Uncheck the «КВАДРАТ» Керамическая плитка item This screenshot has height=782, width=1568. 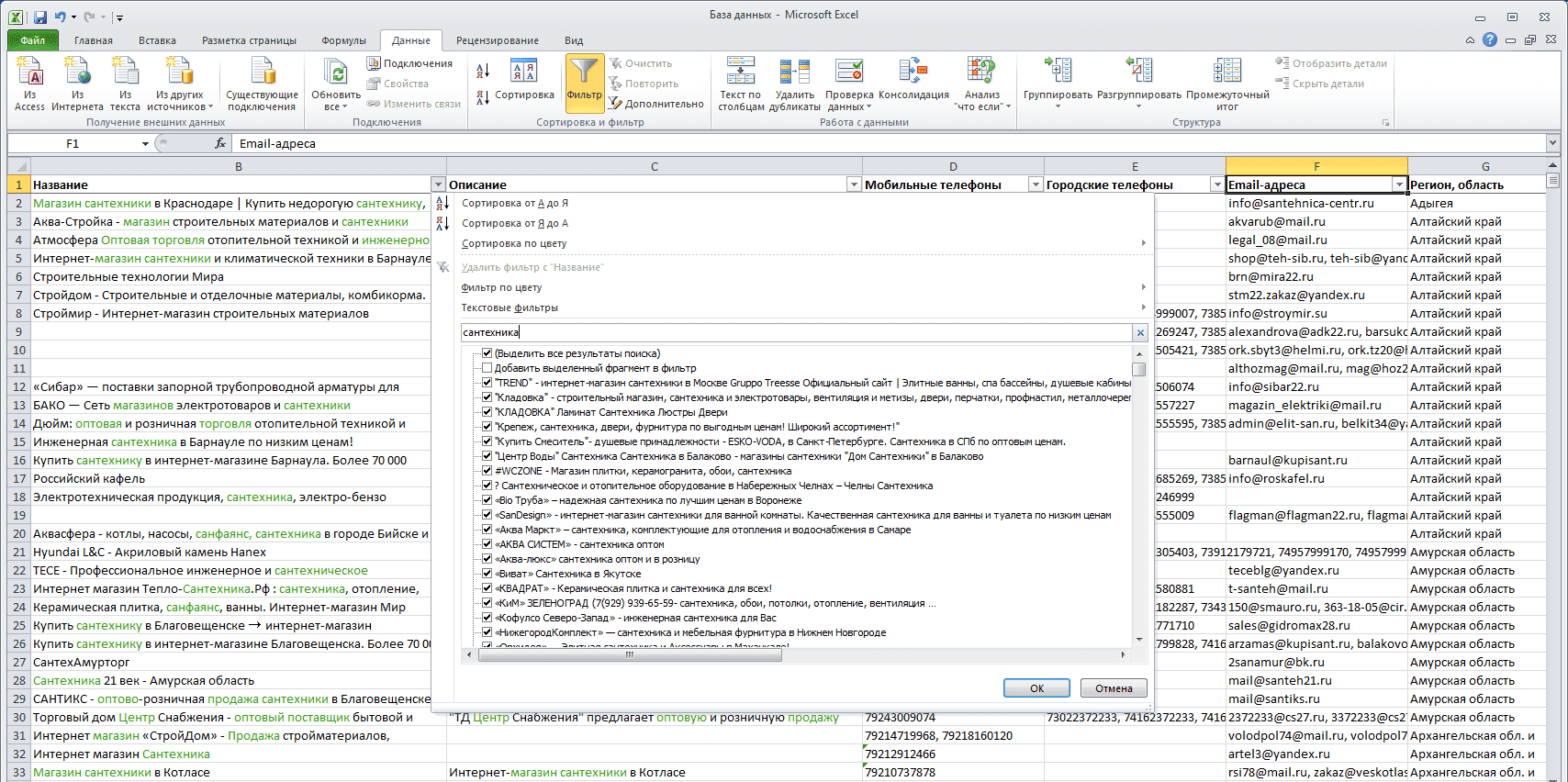[487, 588]
